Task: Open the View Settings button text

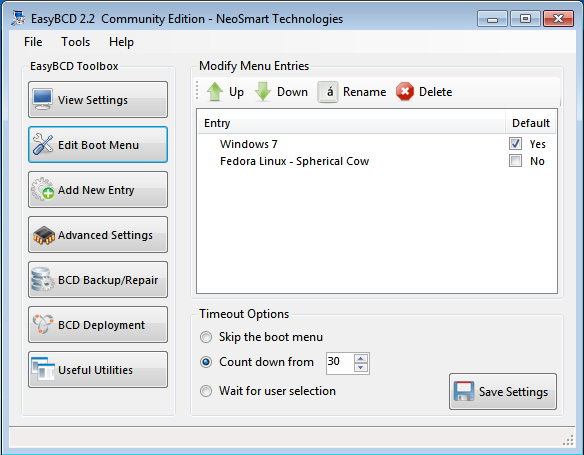Action: (93, 100)
